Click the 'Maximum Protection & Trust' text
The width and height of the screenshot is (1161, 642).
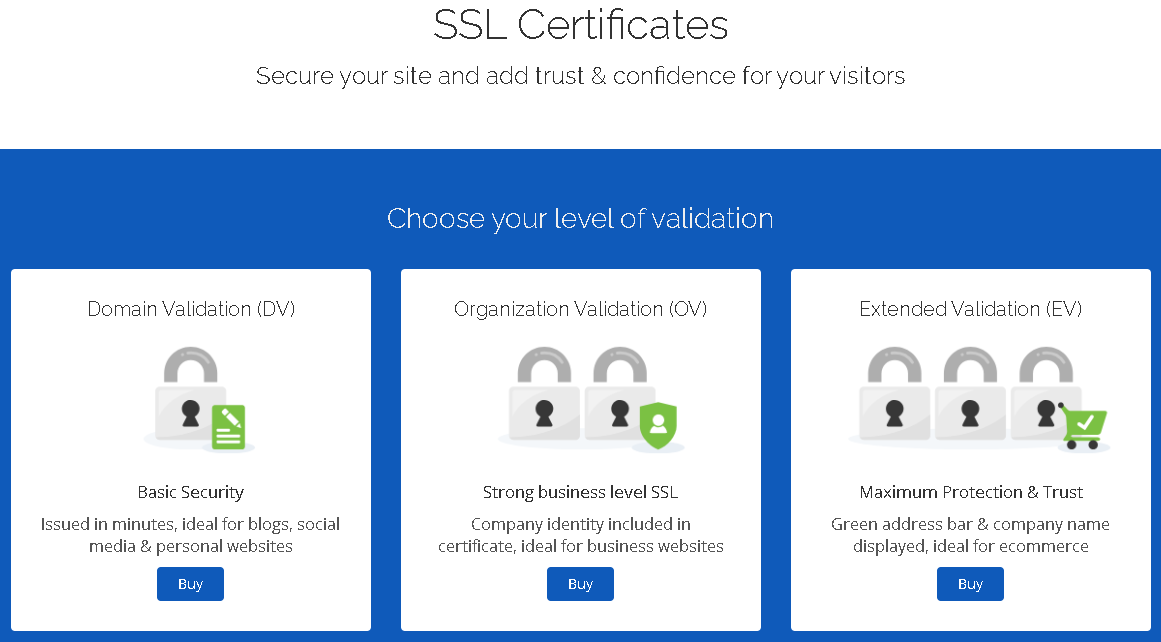(x=971, y=492)
